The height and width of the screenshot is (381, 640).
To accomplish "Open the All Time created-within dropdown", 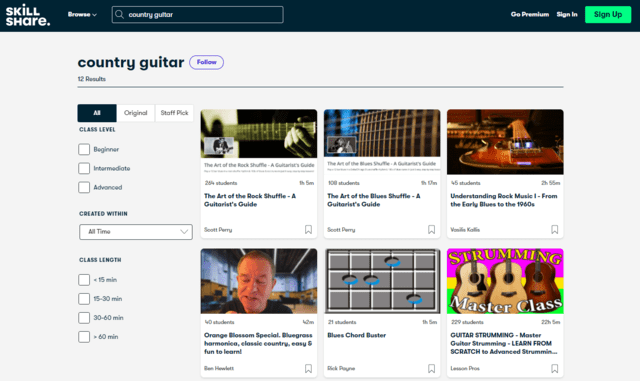I will coord(136,232).
